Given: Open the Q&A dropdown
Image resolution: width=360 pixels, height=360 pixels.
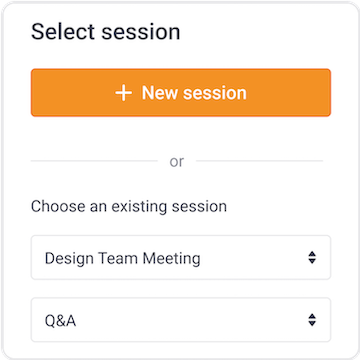Looking at the screenshot, I should [x=181, y=320].
